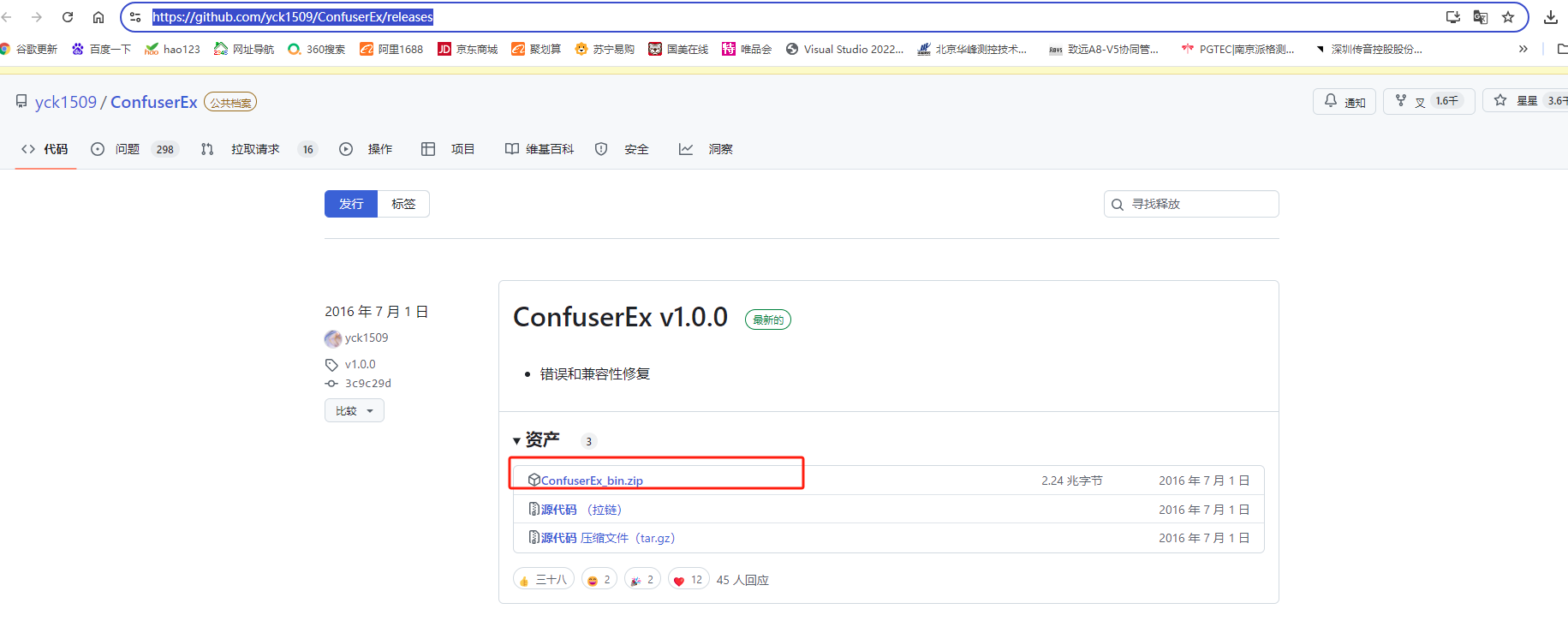The height and width of the screenshot is (621, 1568).
Task: Open 致远A8-V5协同管 bookmark
Action: tap(1104, 49)
